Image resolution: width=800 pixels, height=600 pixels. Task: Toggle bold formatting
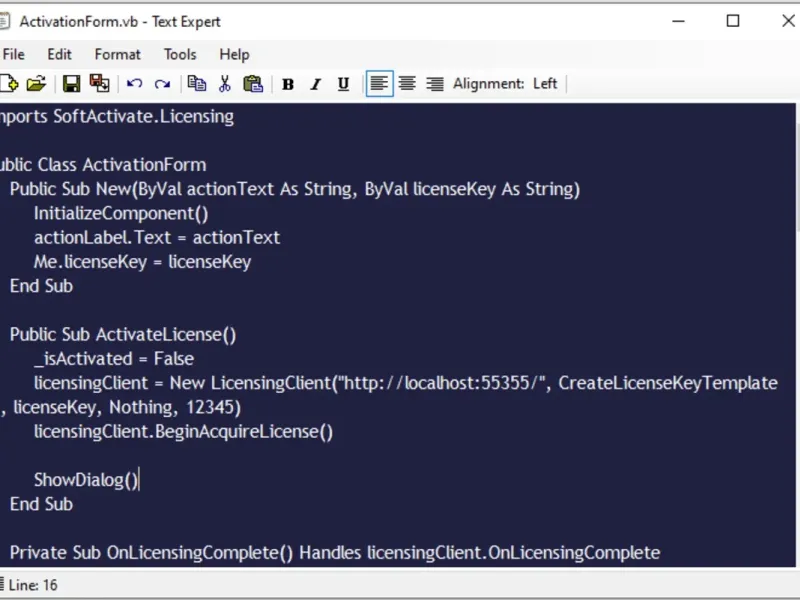[x=288, y=84]
